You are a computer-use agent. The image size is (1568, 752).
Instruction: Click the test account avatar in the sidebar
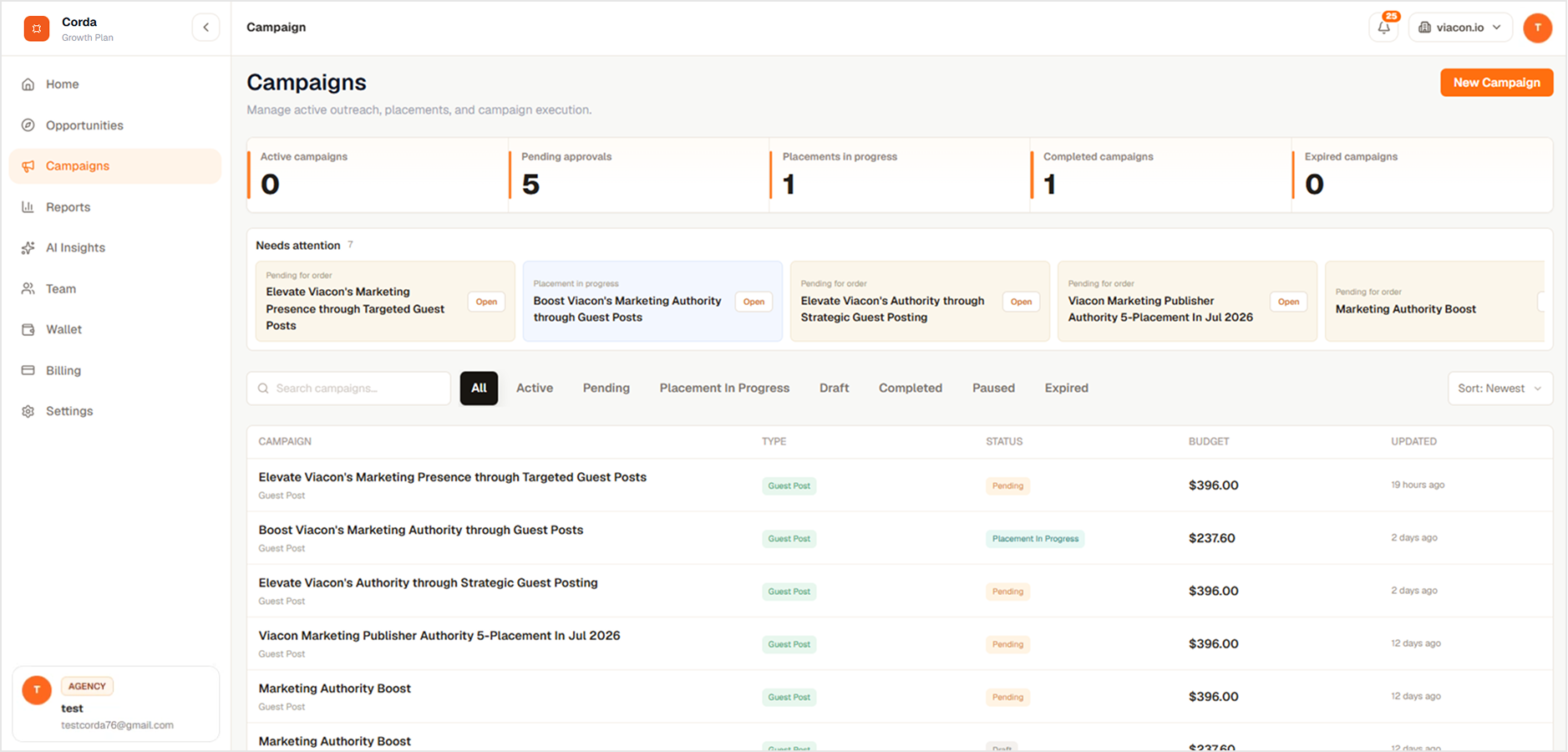point(37,691)
